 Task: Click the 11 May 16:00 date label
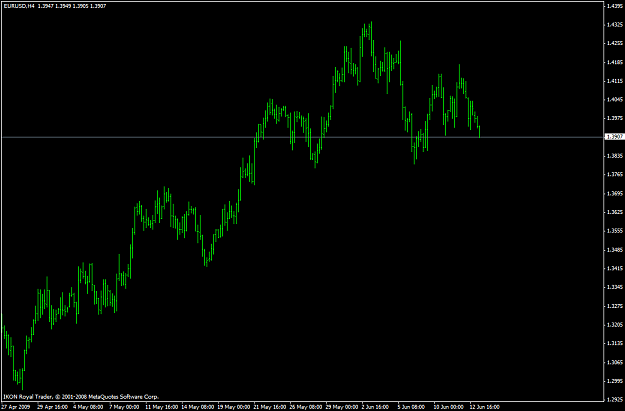(x=161, y=407)
